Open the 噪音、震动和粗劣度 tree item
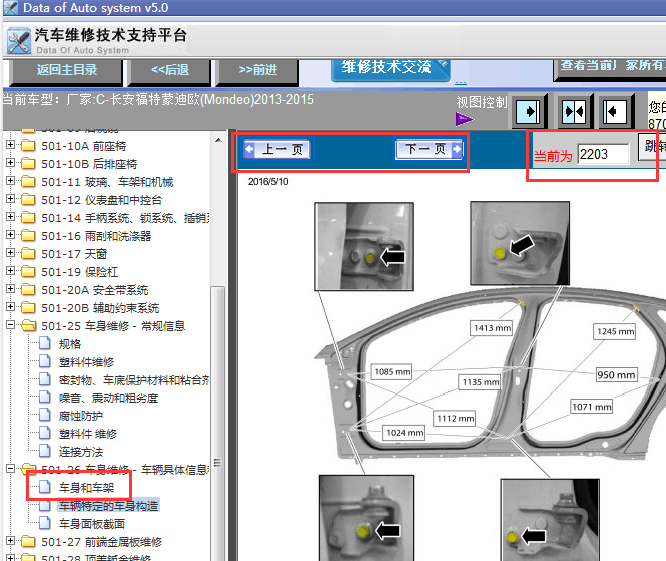This screenshot has height=561, width=666. pyautogui.click(x=108, y=398)
